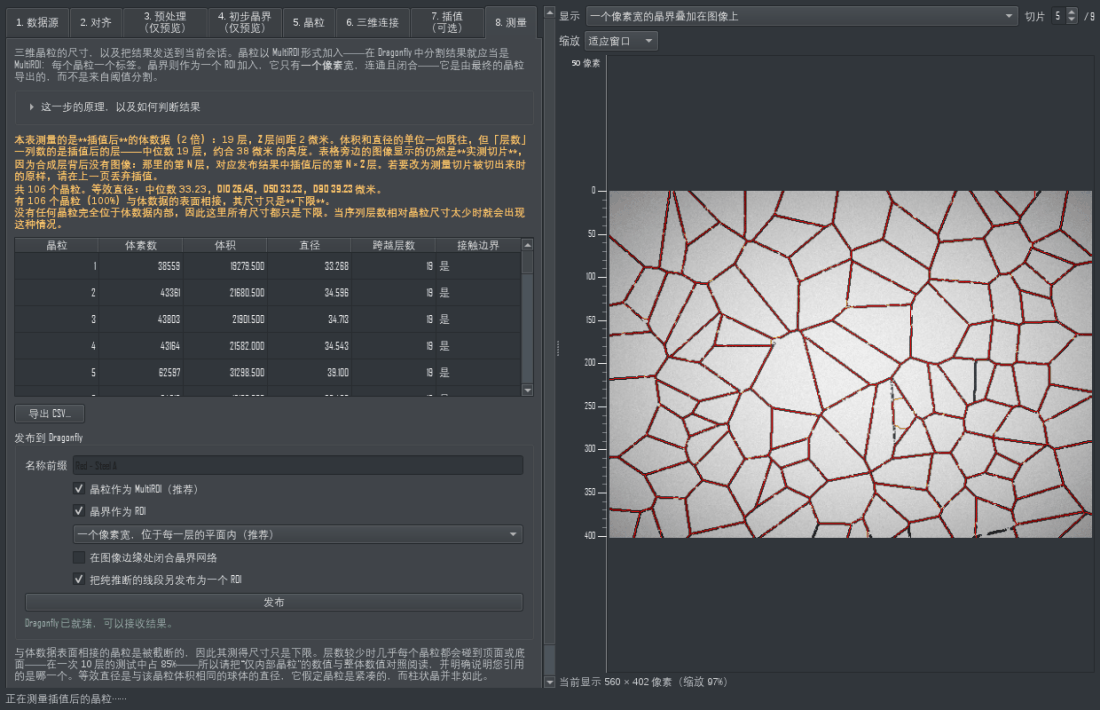Screen dimensions: 1100x710
Task: Go to the 6. 三维连接 tab
Action: point(373,22)
